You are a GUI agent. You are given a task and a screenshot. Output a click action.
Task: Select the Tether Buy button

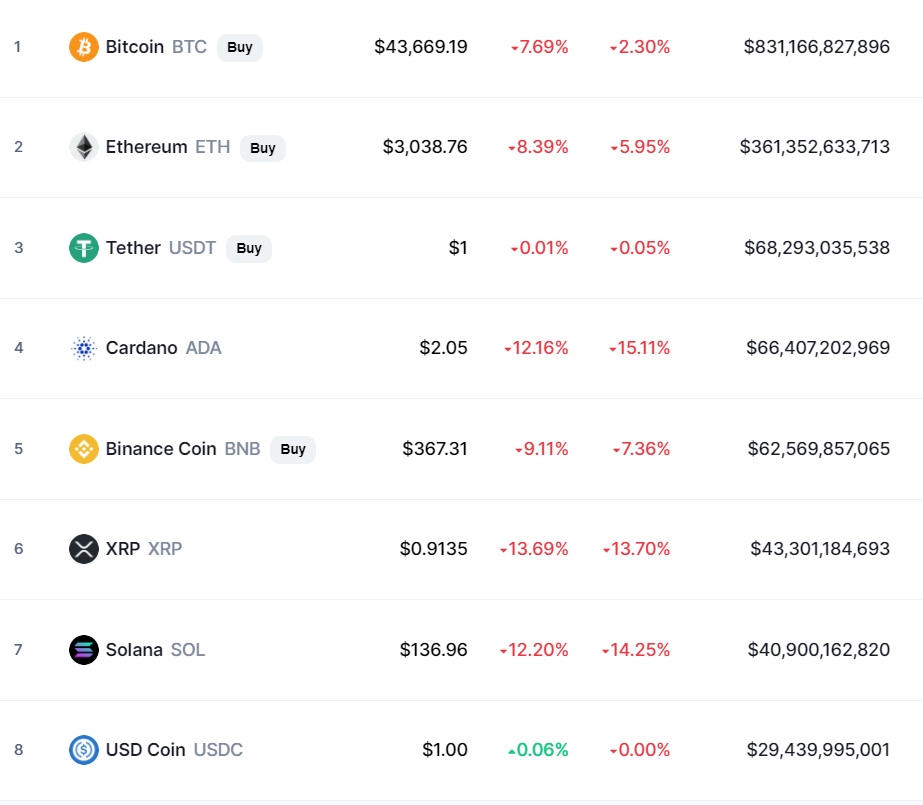[x=249, y=248]
